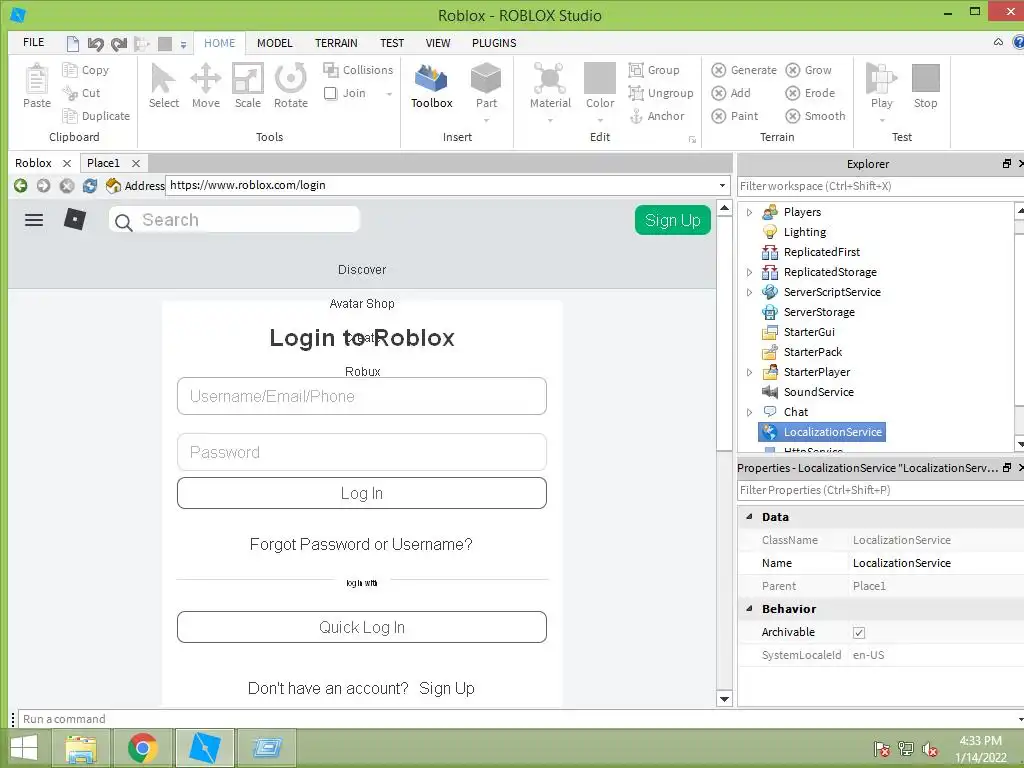Focus the Password field
The image size is (1024, 768).
(x=362, y=452)
